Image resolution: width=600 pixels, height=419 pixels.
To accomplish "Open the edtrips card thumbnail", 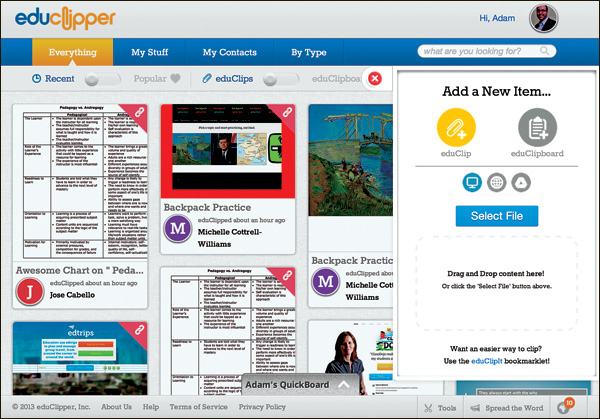I will tap(80, 358).
